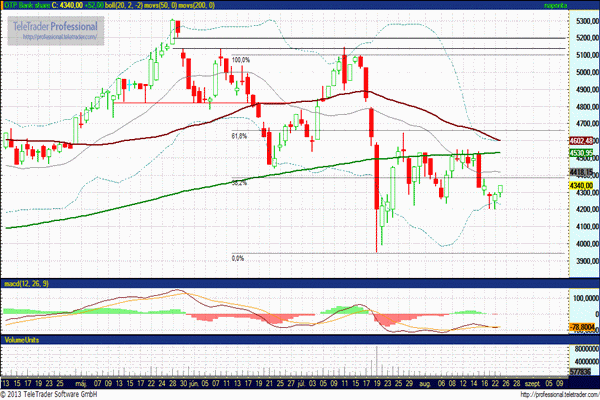Open the footer professional.teletrader.com link

549,394
